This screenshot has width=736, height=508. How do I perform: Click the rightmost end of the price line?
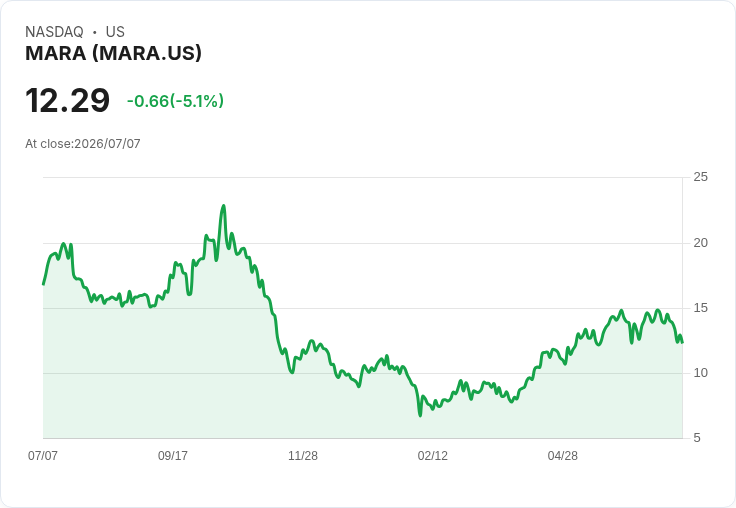[682, 342]
